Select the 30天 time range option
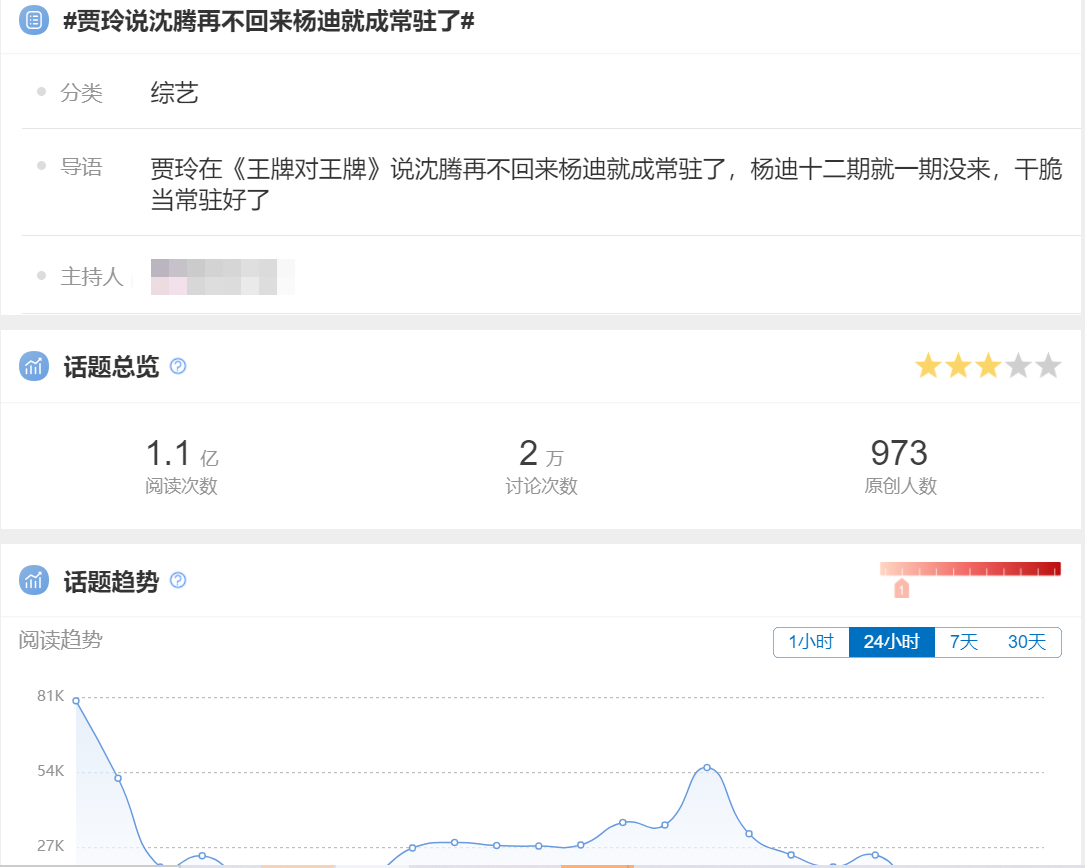The width and height of the screenshot is (1085, 868). [x=1026, y=643]
